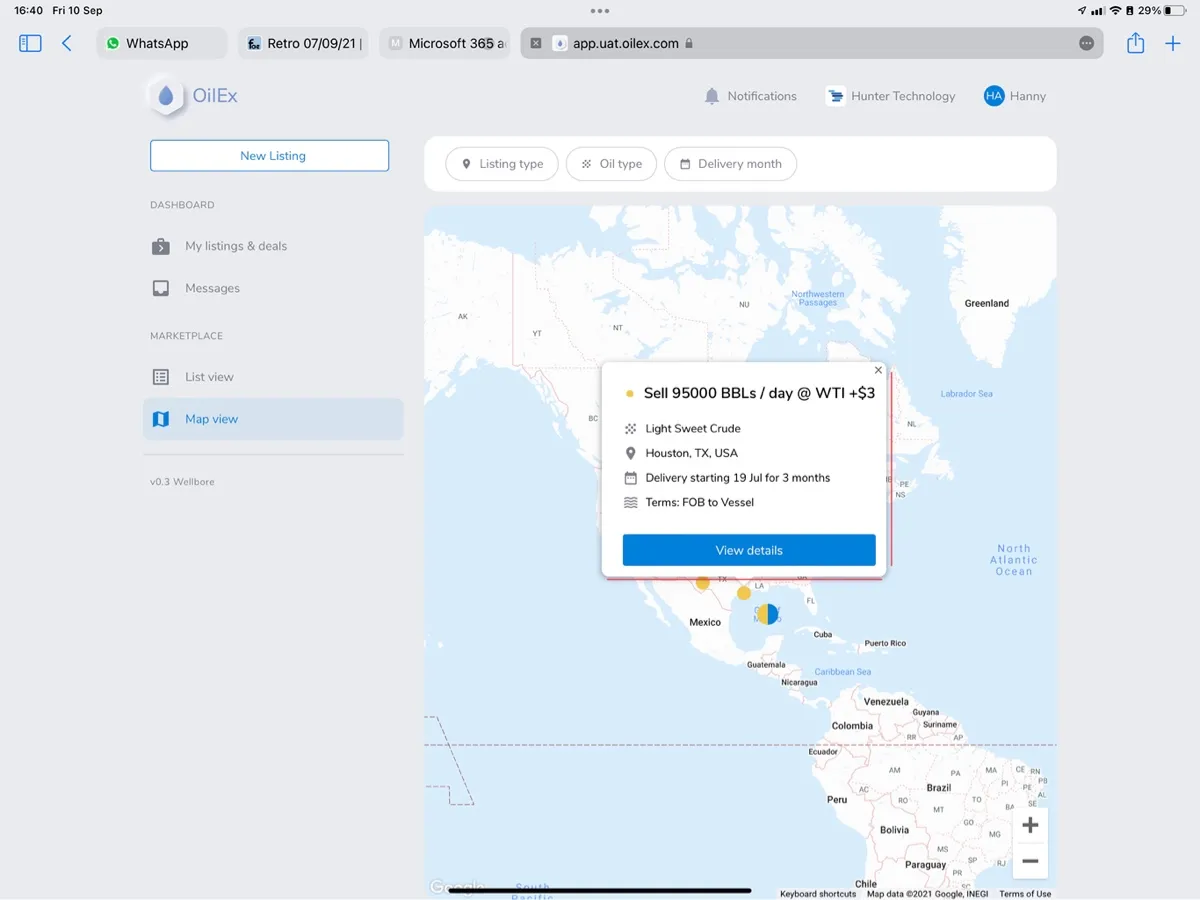The height and width of the screenshot is (900, 1200).
Task: Open the Keyboard shortcuts link
Action: pos(818,894)
